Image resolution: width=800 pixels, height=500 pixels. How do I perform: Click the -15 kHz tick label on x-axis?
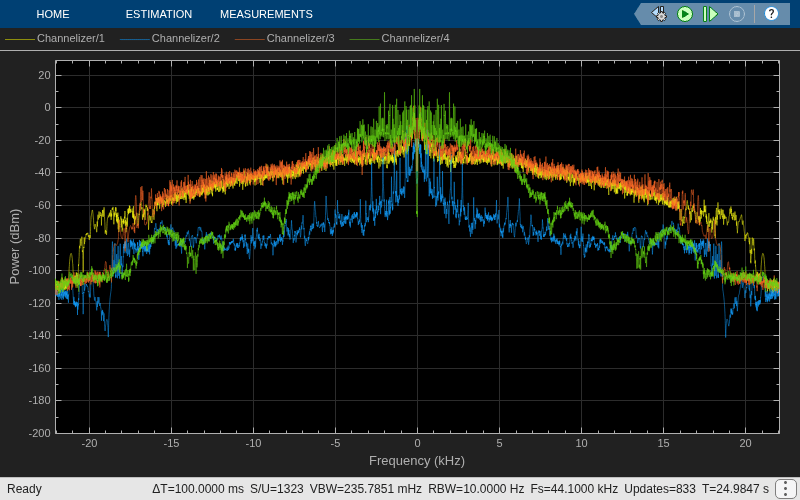click(x=171, y=443)
